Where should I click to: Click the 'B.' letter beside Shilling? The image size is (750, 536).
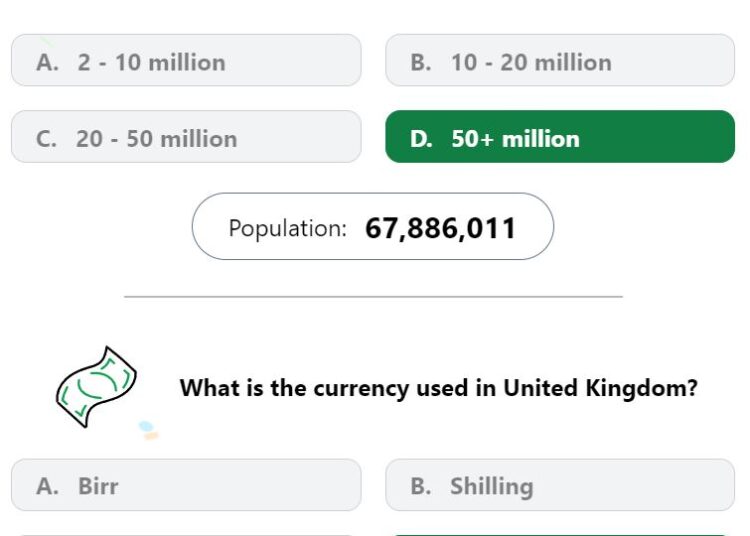(421, 486)
